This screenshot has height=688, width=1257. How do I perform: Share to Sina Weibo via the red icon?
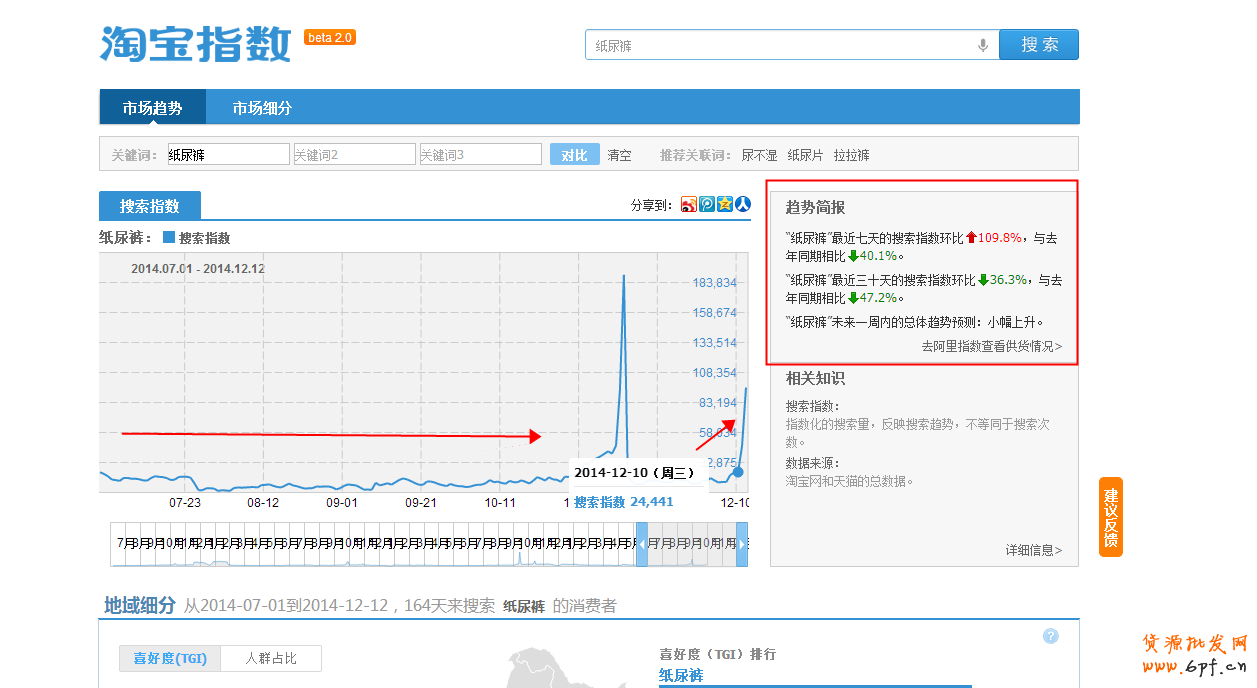click(x=689, y=205)
